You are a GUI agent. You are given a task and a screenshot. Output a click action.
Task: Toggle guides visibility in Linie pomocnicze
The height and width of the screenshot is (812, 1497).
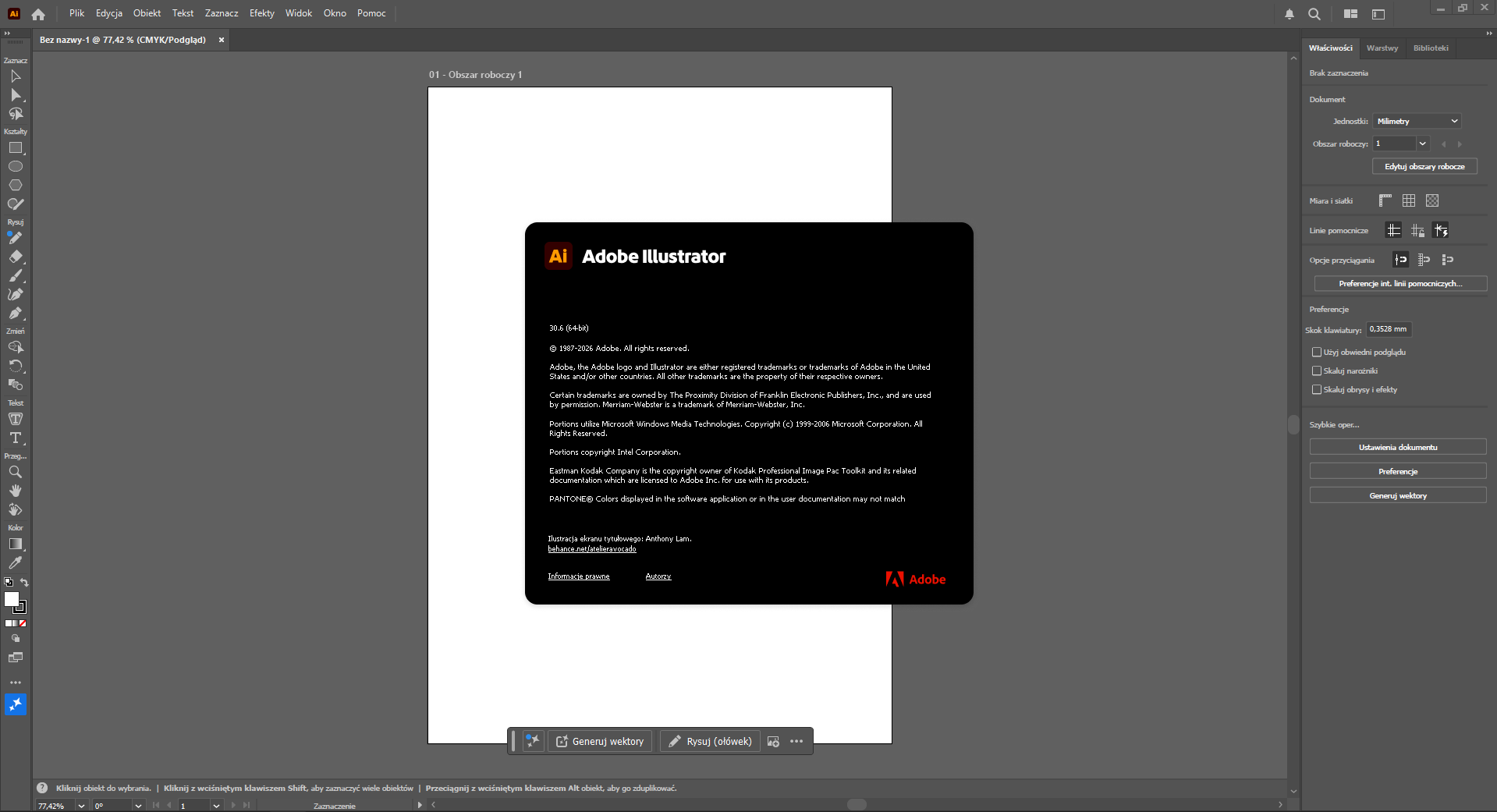point(1393,230)
